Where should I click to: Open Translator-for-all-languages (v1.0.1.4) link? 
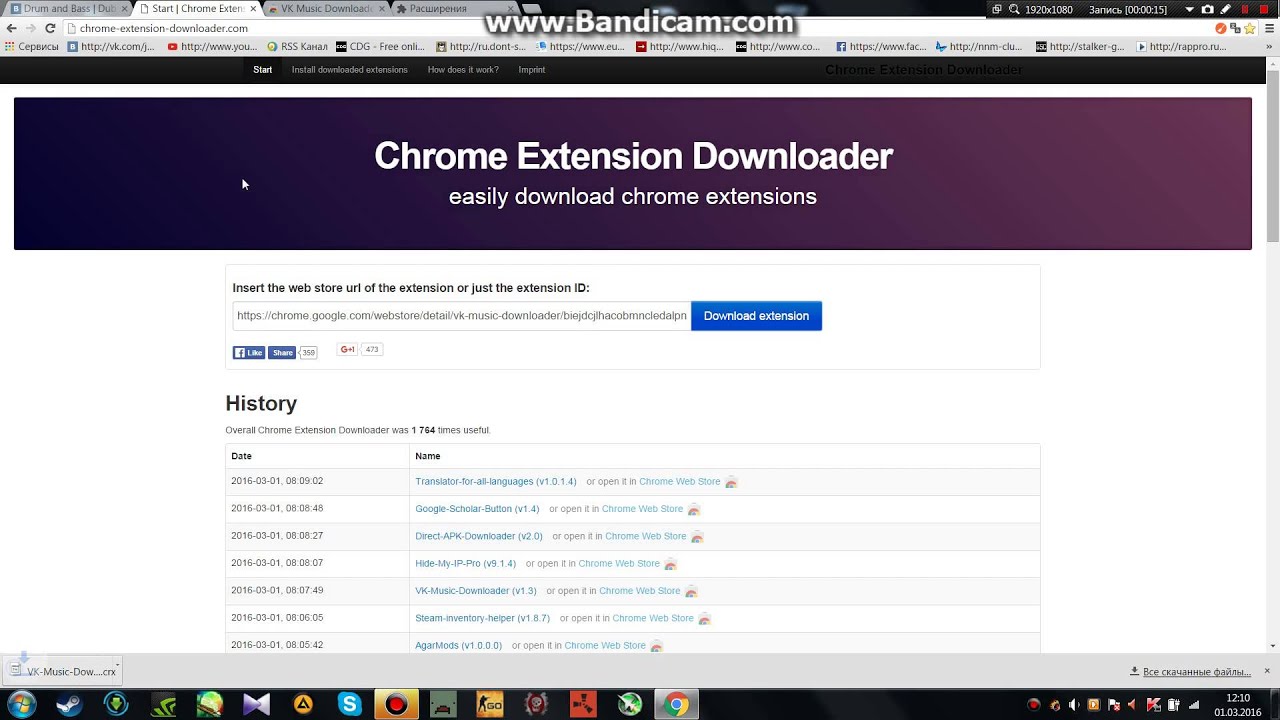coord(496,482)
